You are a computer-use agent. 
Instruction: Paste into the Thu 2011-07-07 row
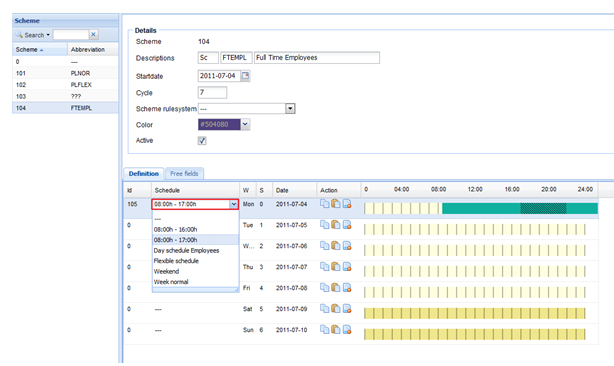pyautogui.click(x=336, y=267)
